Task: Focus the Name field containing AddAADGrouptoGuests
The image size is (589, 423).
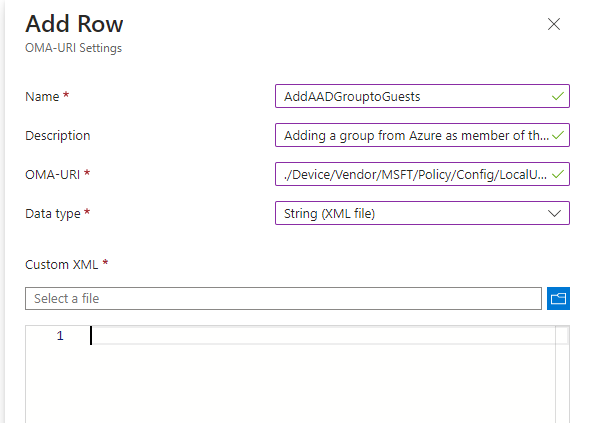Action: click(x=422, y=96)
